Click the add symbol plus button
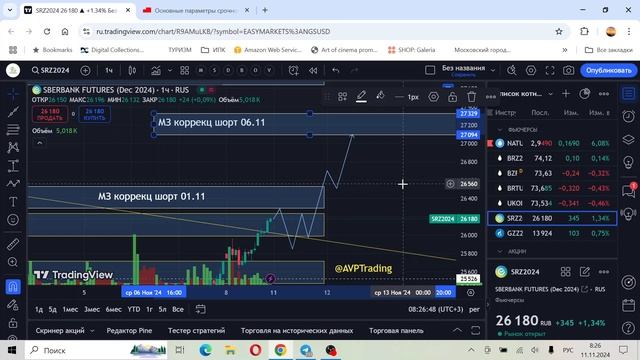 (85, 71)
